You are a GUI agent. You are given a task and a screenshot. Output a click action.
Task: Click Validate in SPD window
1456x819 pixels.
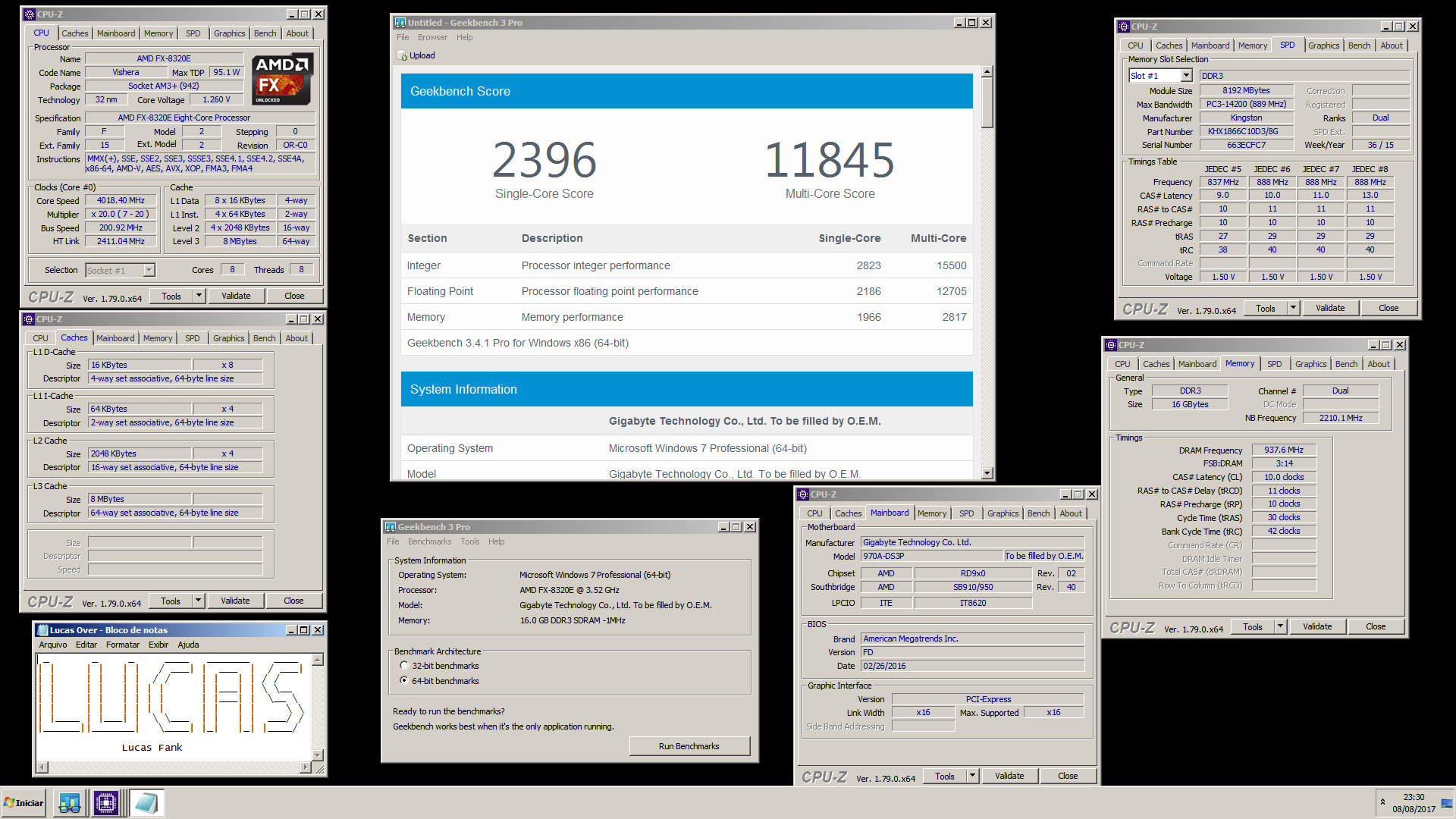1330,309
